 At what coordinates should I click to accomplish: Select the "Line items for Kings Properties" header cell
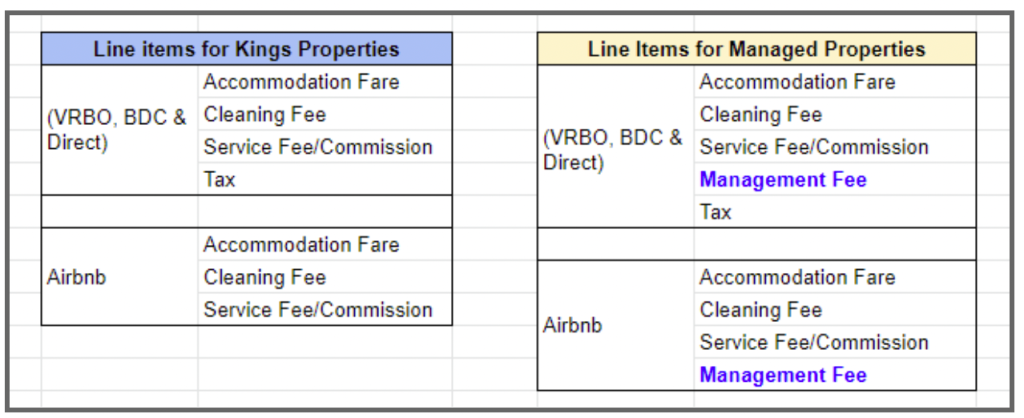click(246, 49)
